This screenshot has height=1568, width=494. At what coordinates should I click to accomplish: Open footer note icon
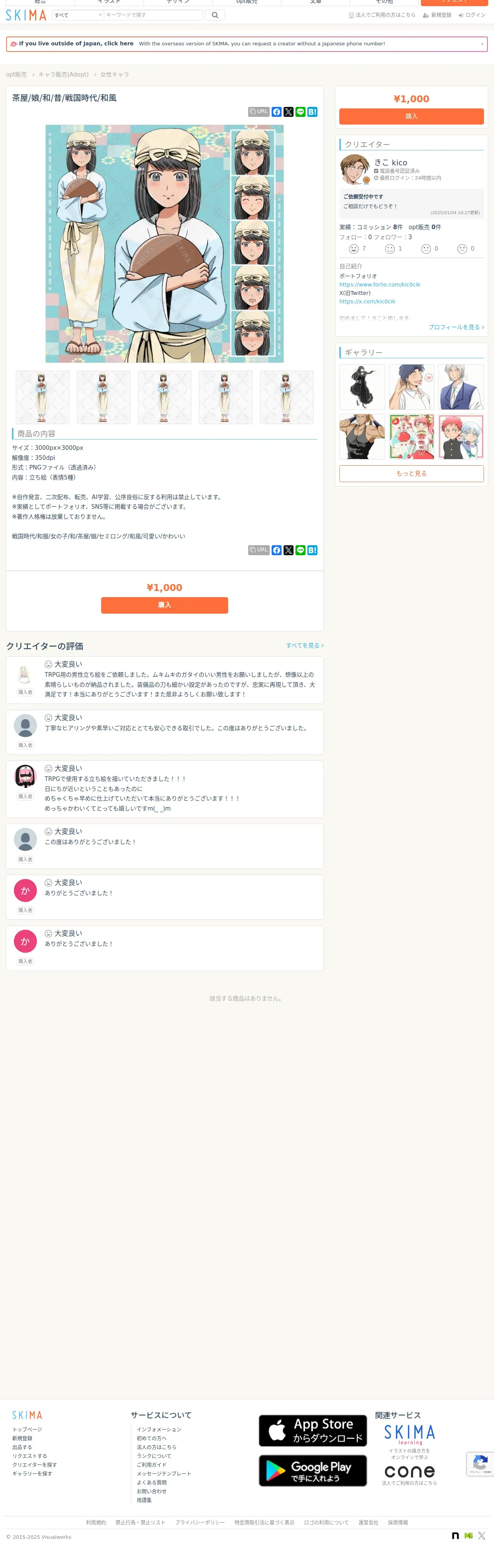(x=456, y=1536)
